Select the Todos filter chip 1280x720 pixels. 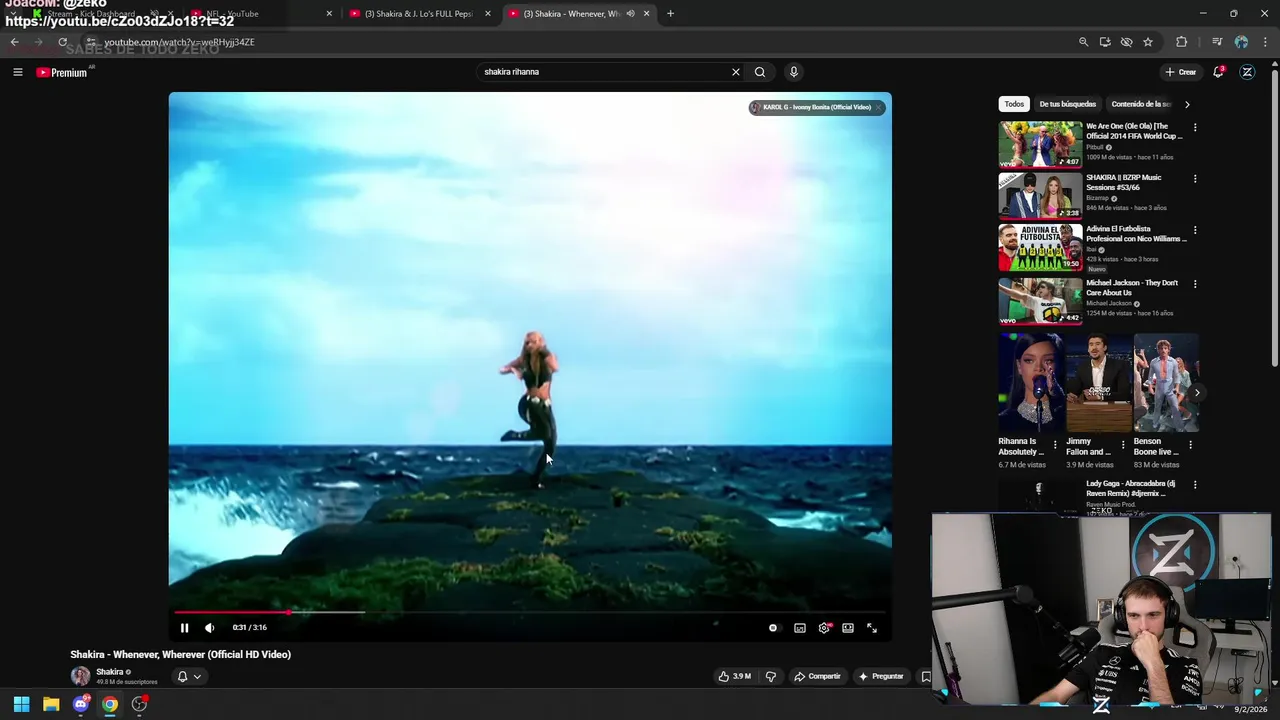point(1014,104)
